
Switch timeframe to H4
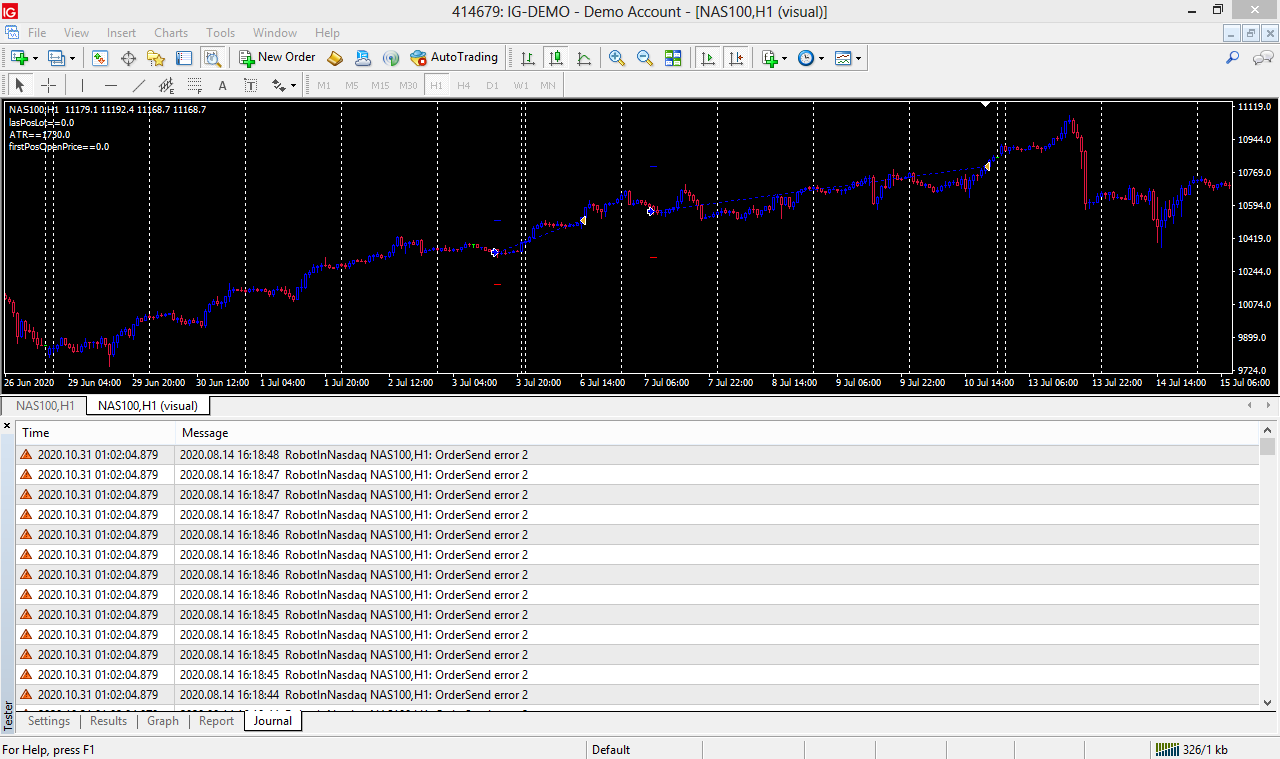[x=464, y=85]
